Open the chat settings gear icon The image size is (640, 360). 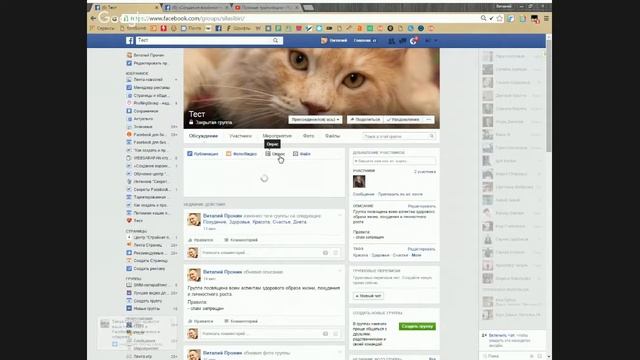[x=532, y=356]
